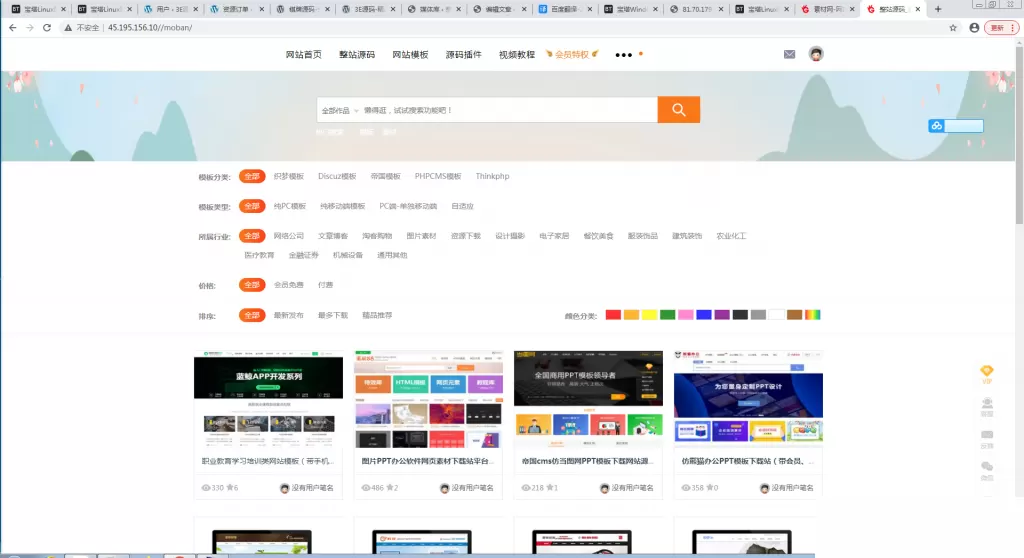Open the 全国商用PPT模板领导者 template thumbnail
Viewport: 1024px width, 558px height.
(588, 399)
